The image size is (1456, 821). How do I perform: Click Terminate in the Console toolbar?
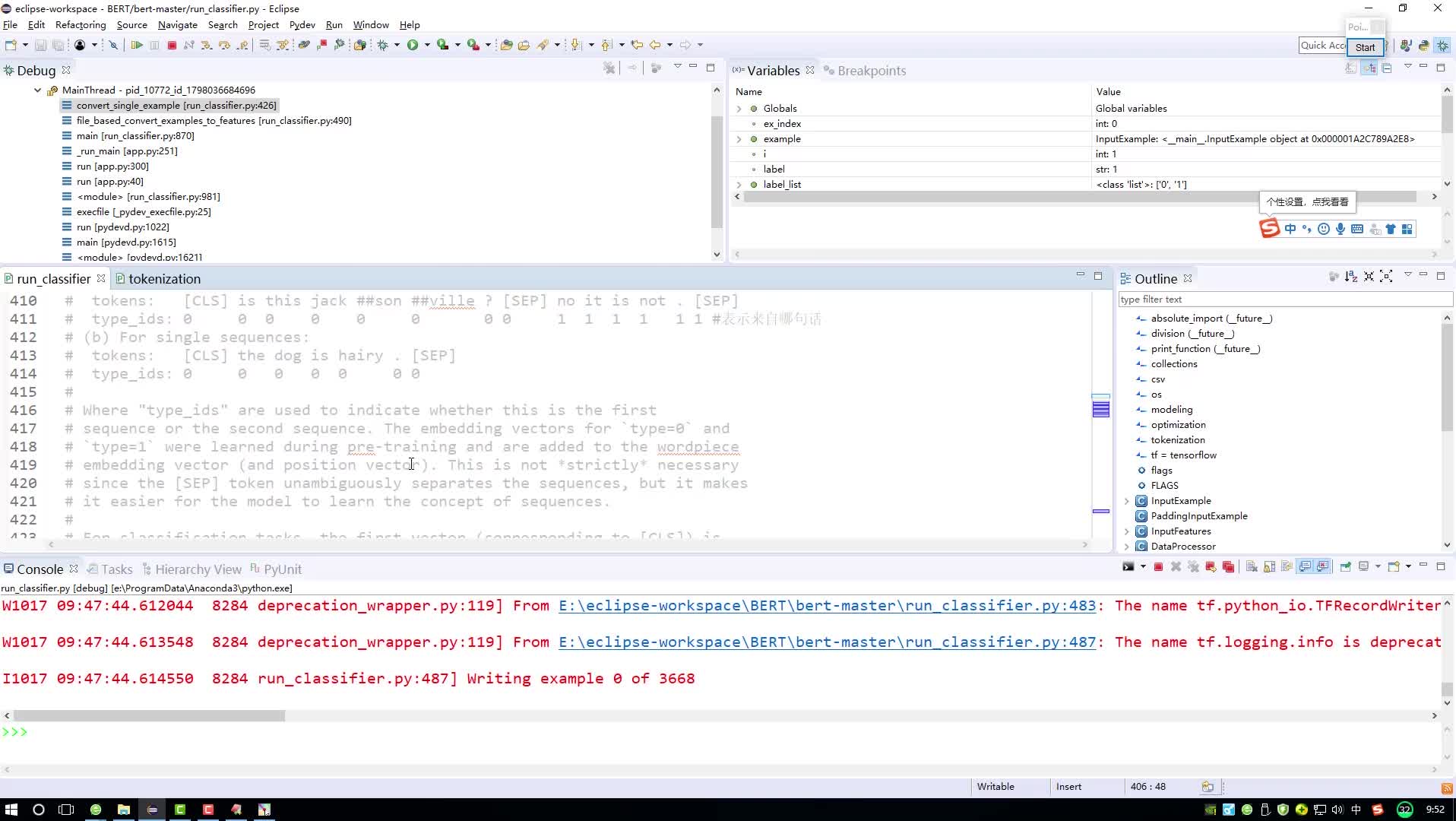[x=1158, y=567]
